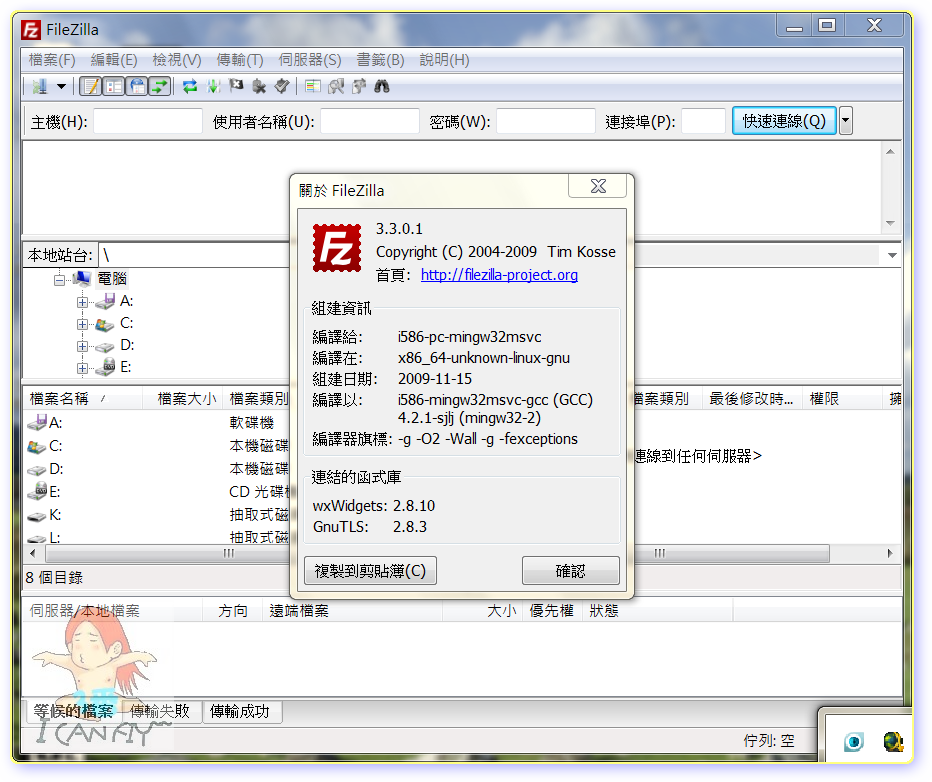Open the quickconnect history dropdown arrow
This screenshot has height=782, width=932.
845,121
